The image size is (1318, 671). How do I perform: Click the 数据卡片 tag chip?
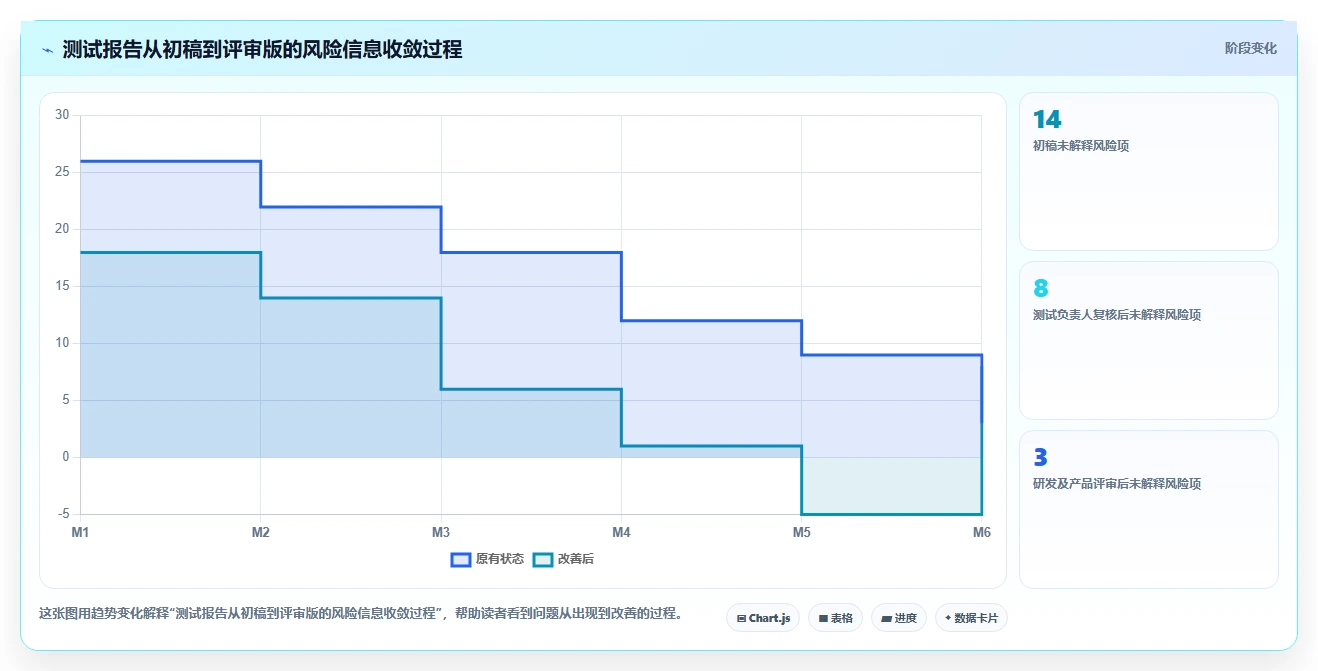pos(971,618)
